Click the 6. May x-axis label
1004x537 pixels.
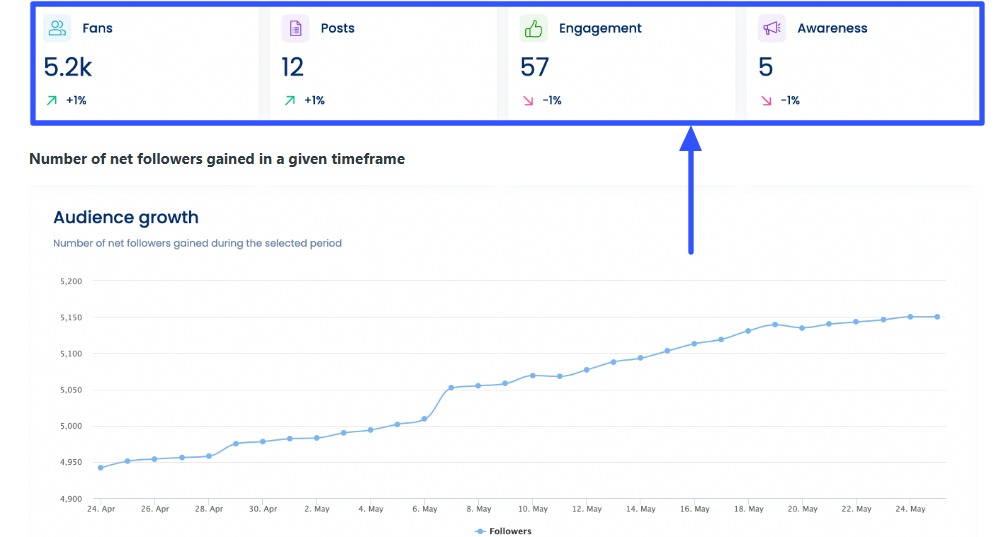(x=425, y=509)
